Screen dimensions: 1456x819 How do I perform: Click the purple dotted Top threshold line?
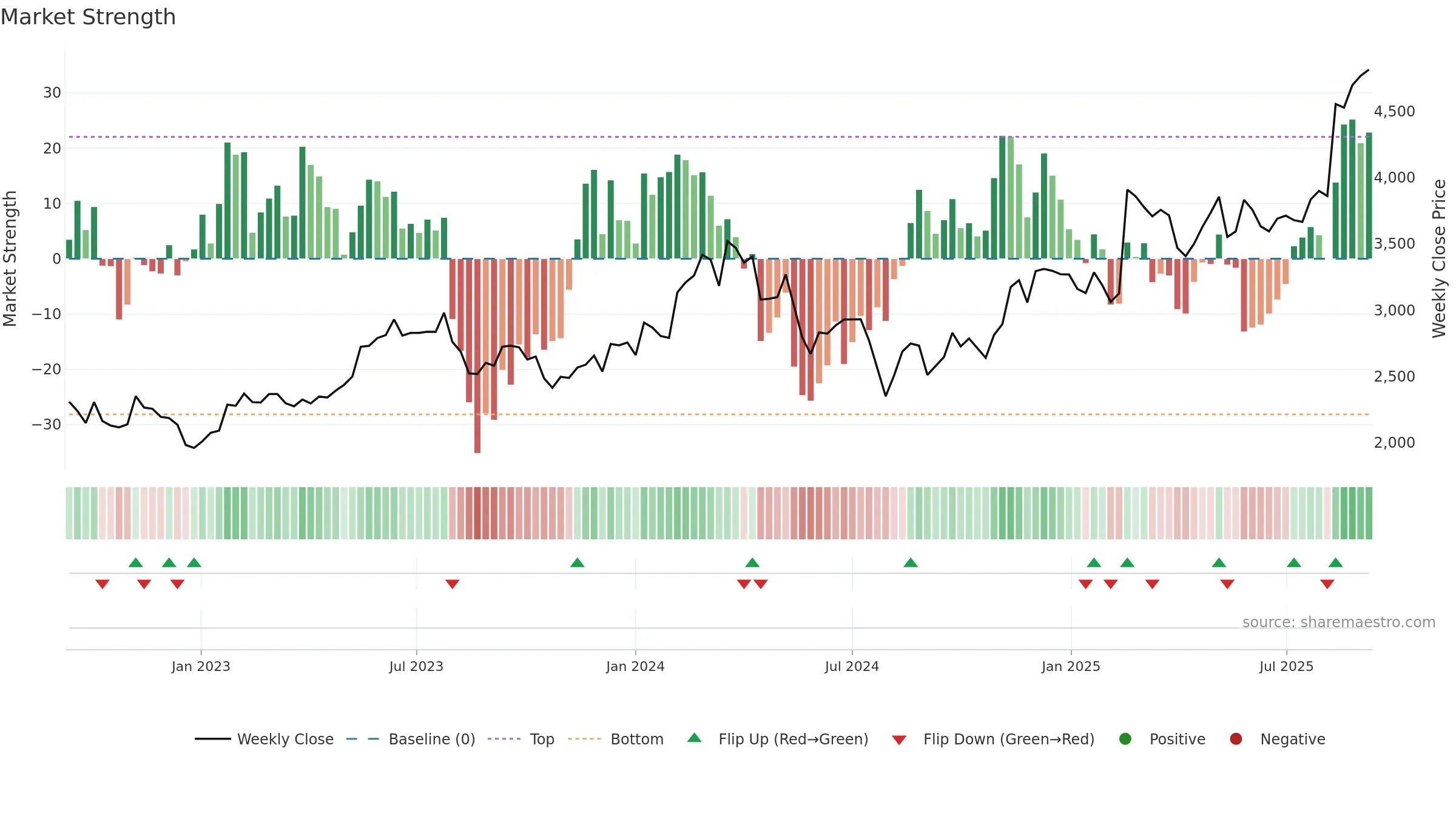[718, 136]
